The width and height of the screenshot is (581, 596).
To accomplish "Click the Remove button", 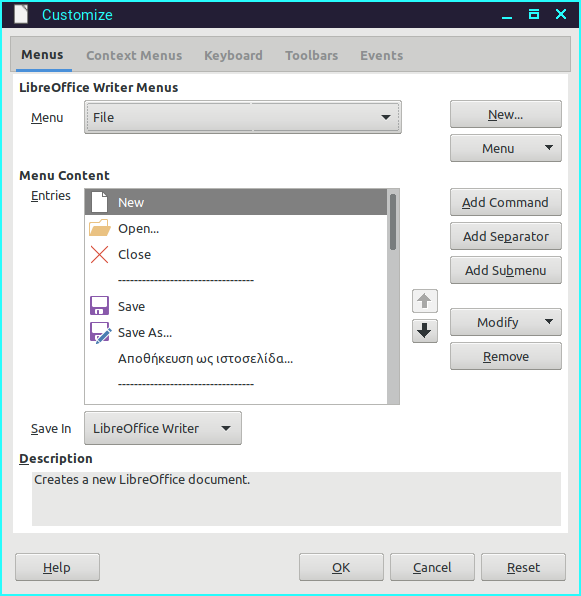I will pos(505,356).
